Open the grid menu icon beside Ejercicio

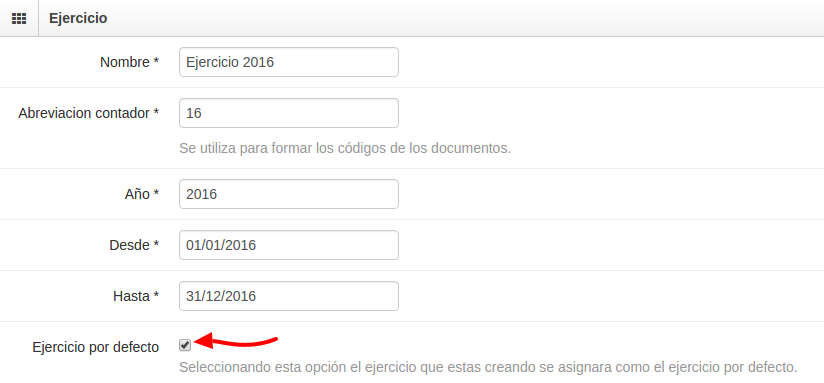pyautogui.click(x=19, y=18)
